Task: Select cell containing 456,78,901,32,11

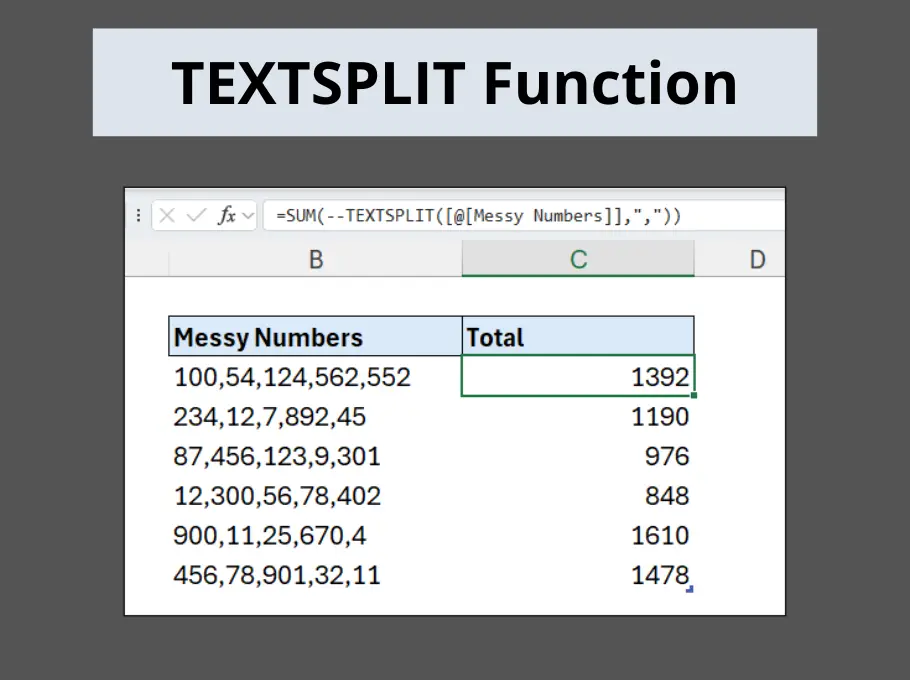Action: click(315, 574)
